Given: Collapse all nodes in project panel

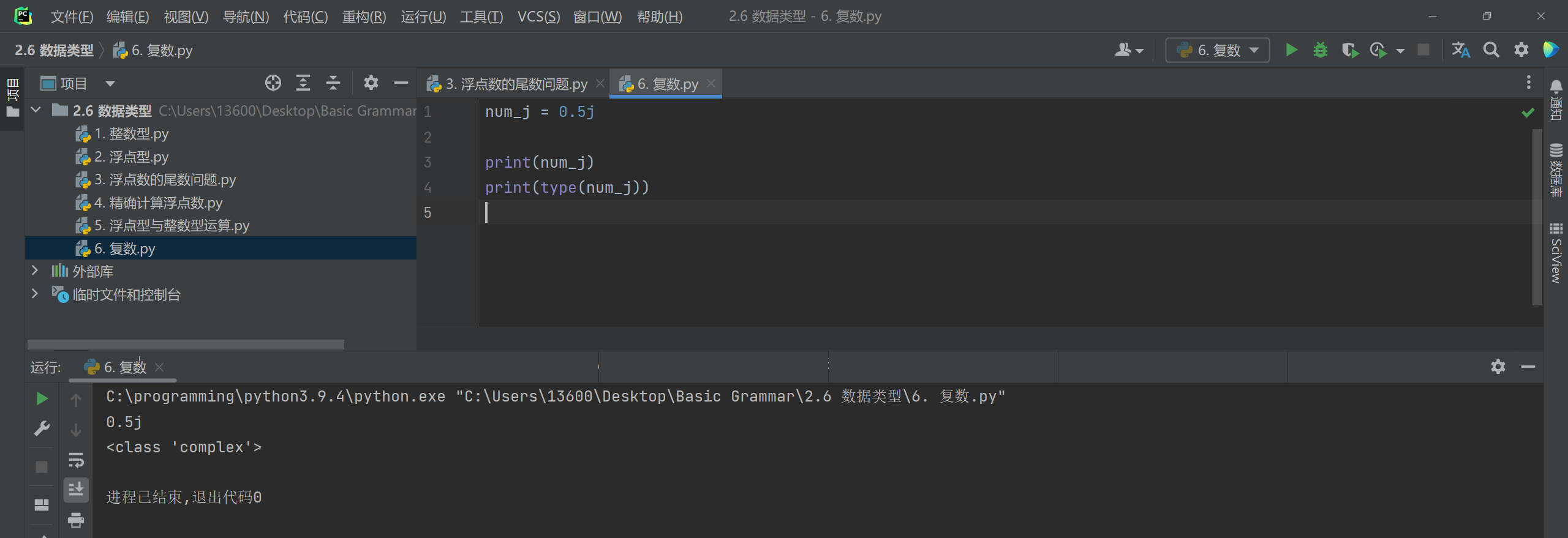Looking at the screenshot, I should pyautogui.click(x=333, y=83).
